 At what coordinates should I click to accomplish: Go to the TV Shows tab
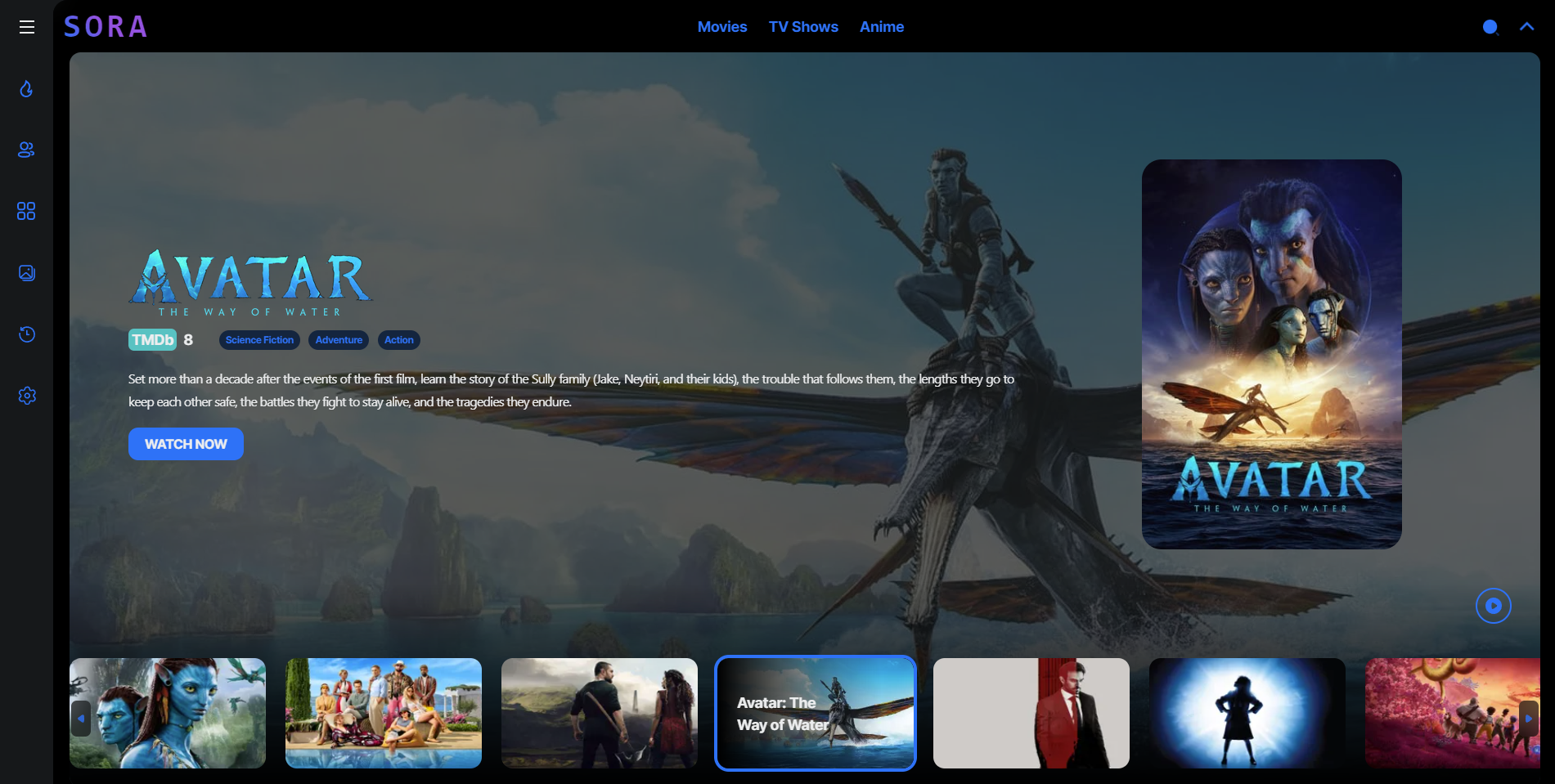pos(803,27)
